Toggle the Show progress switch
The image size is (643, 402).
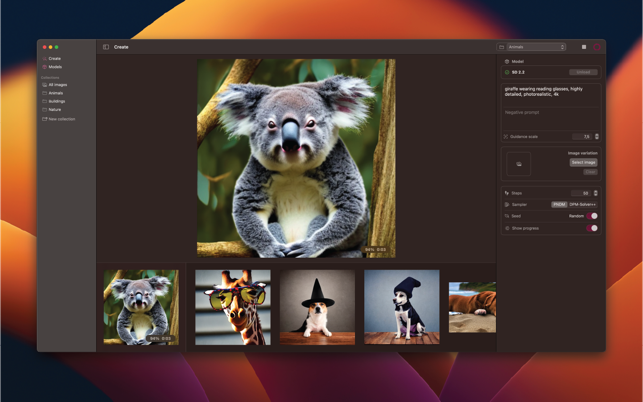[x=592, y=228]
